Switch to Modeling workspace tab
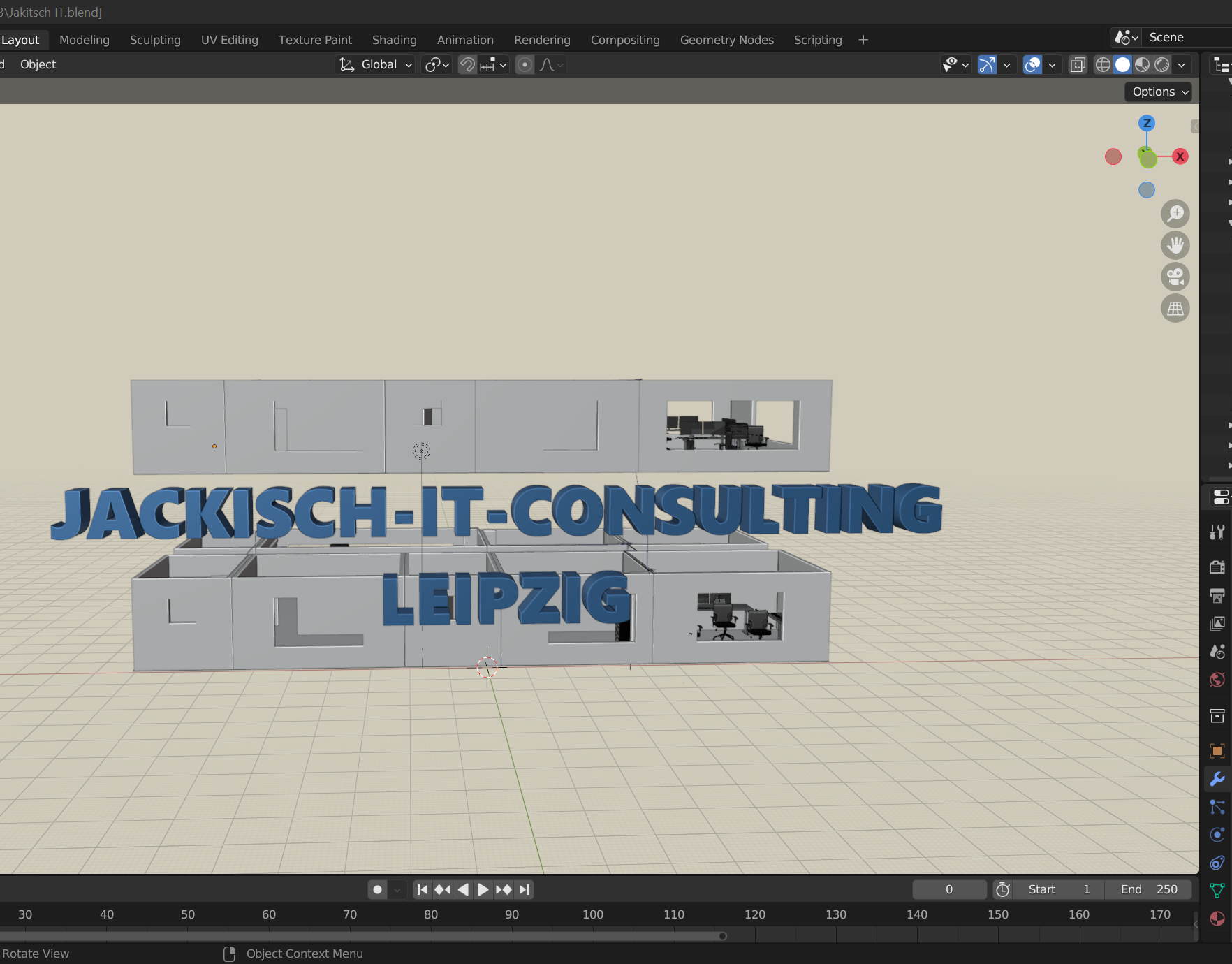Image resolution: width=1232 pixels, height=964 pixels. point(85,40)
